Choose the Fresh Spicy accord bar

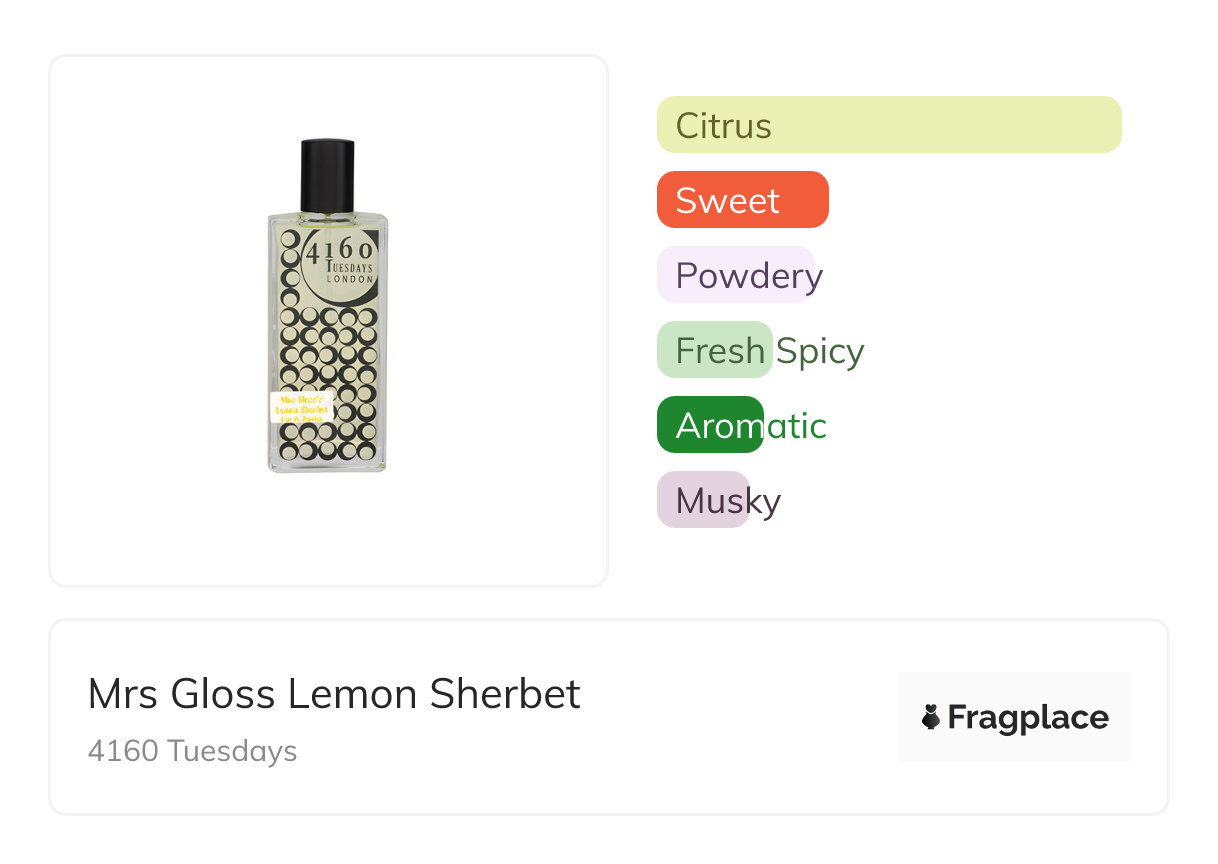[714, 350]
